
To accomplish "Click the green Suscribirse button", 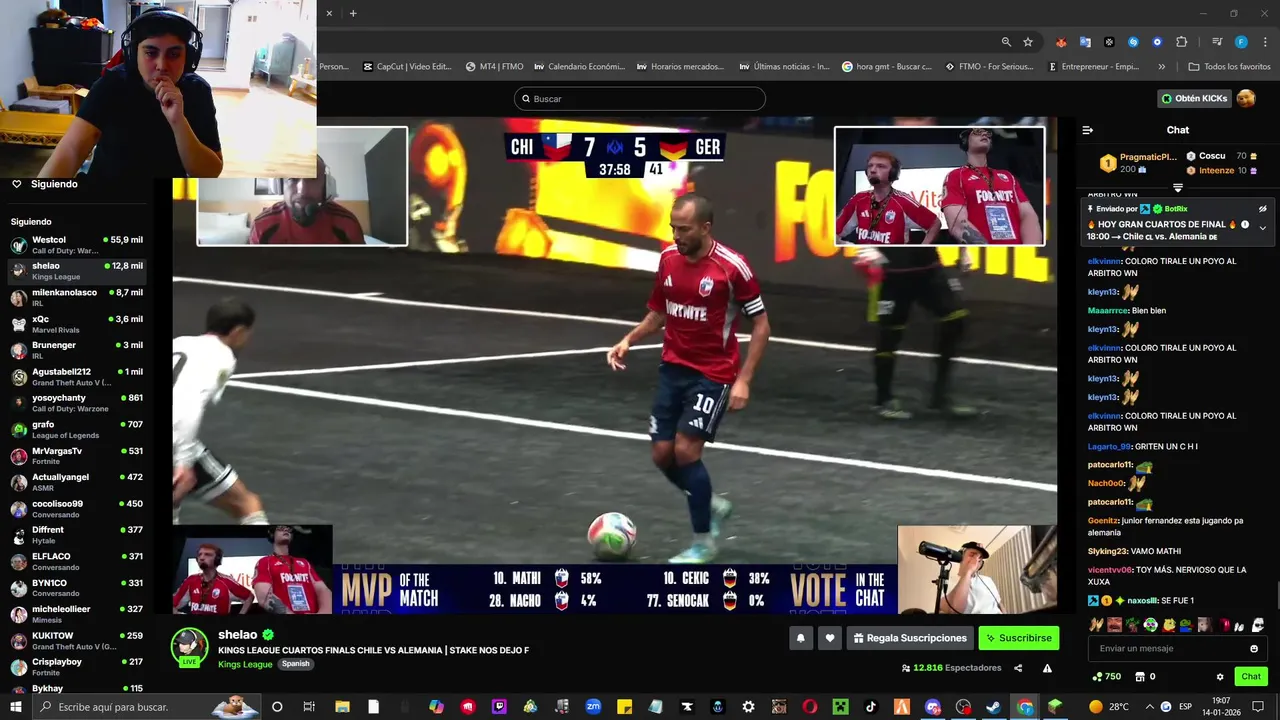I will click(1018, 638).
